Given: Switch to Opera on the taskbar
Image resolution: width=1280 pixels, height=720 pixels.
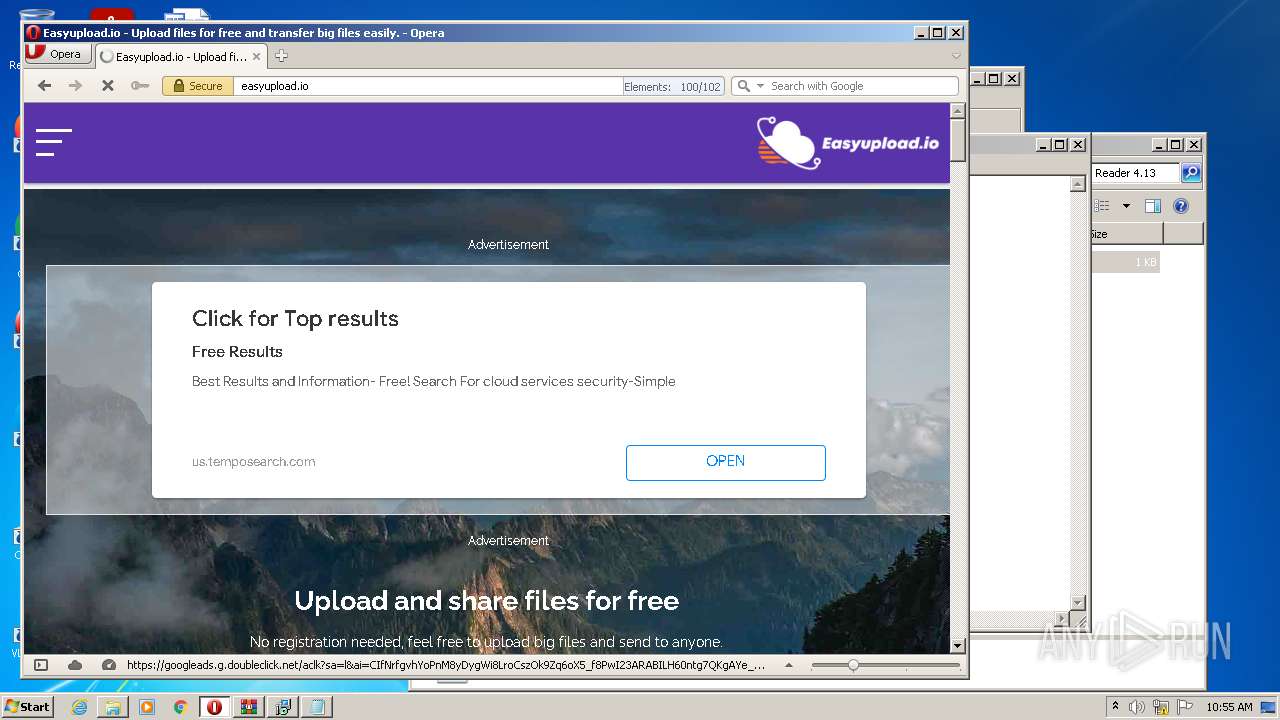Looking at the screenshot, I should pos(214,707).
